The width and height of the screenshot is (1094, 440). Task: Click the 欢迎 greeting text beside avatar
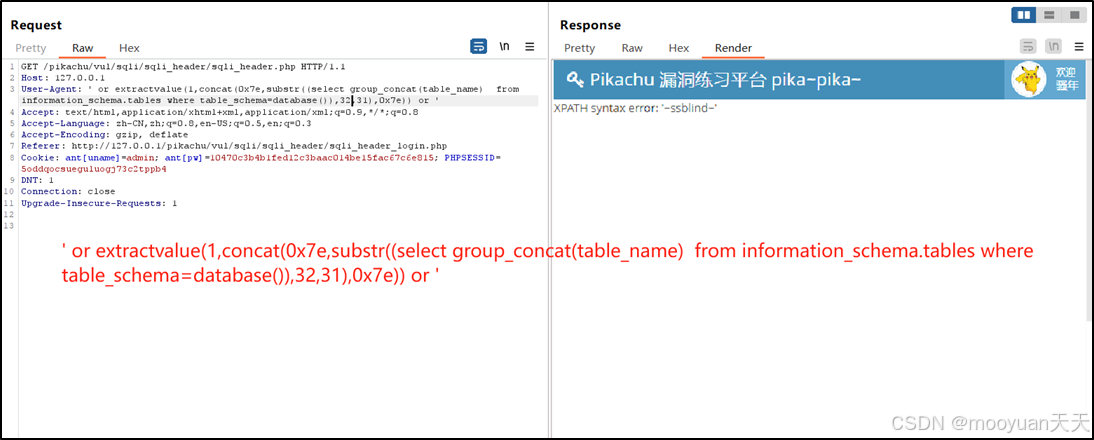(1066, 73)
